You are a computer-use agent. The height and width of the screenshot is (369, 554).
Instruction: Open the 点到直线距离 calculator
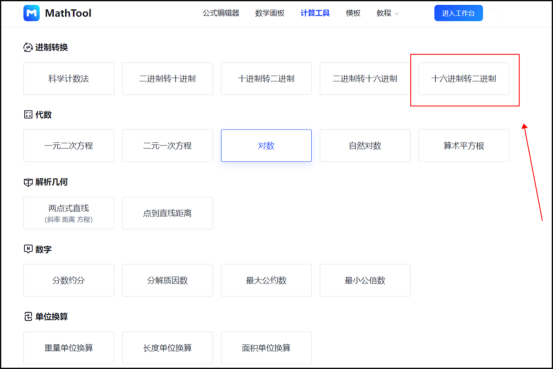(167, 213)
